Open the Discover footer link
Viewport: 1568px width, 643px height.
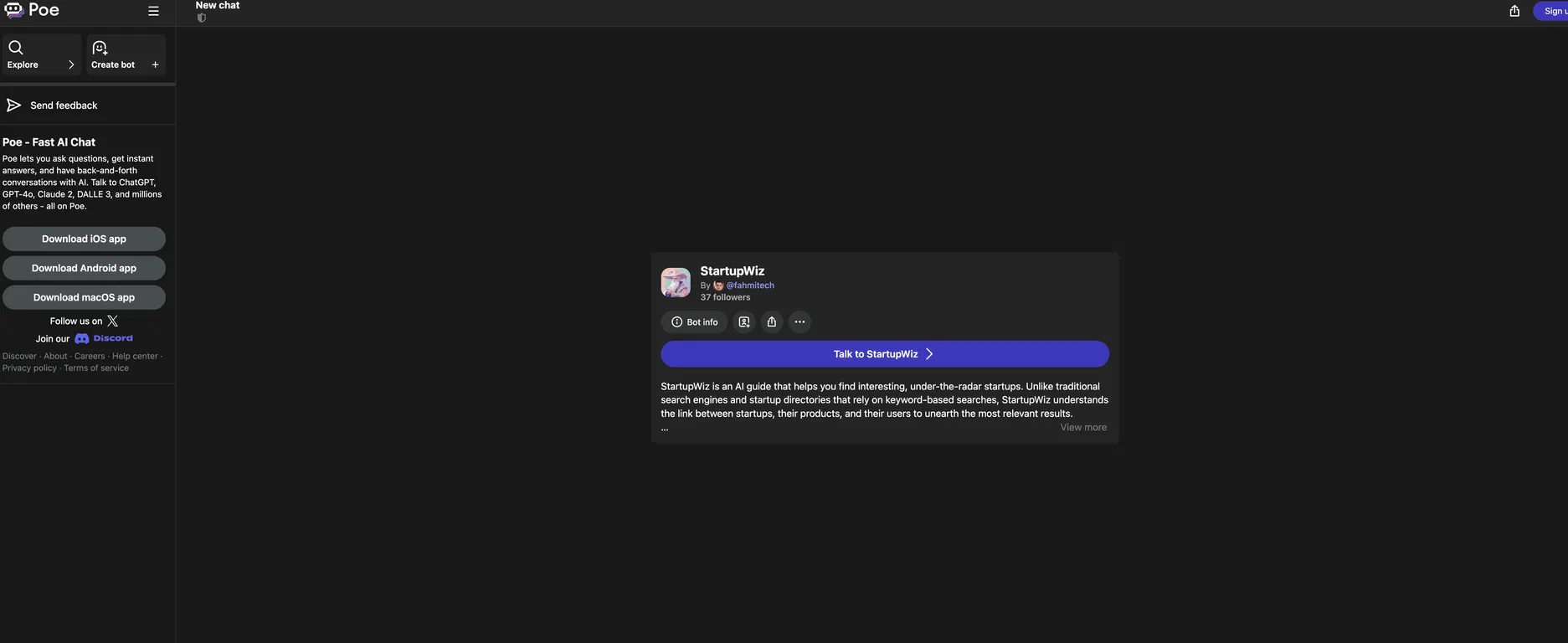click(x=19, y=356)
